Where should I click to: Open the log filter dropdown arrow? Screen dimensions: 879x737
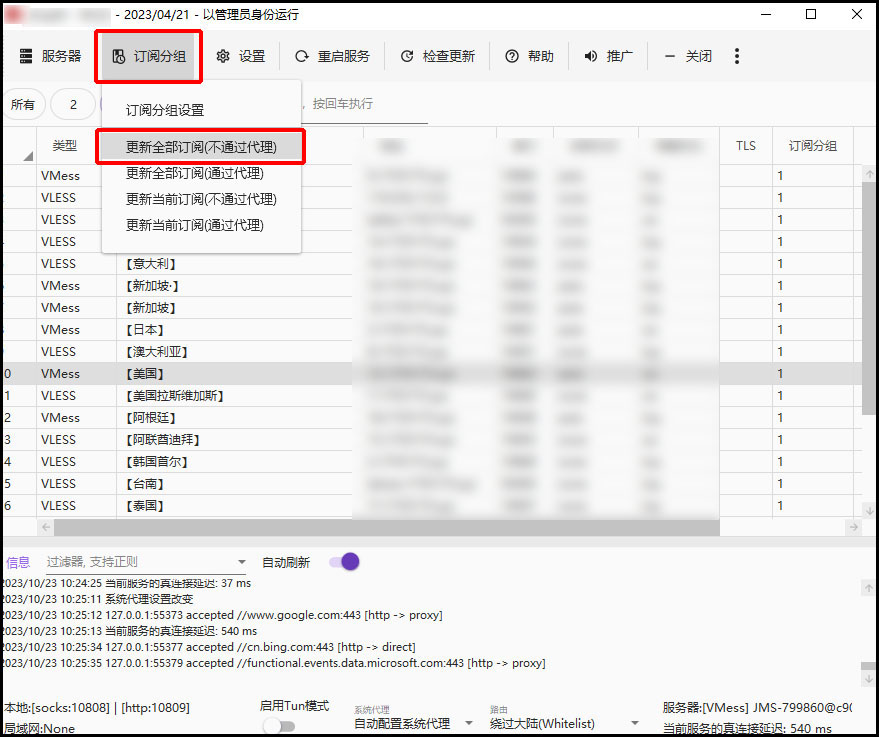point(241,562)
